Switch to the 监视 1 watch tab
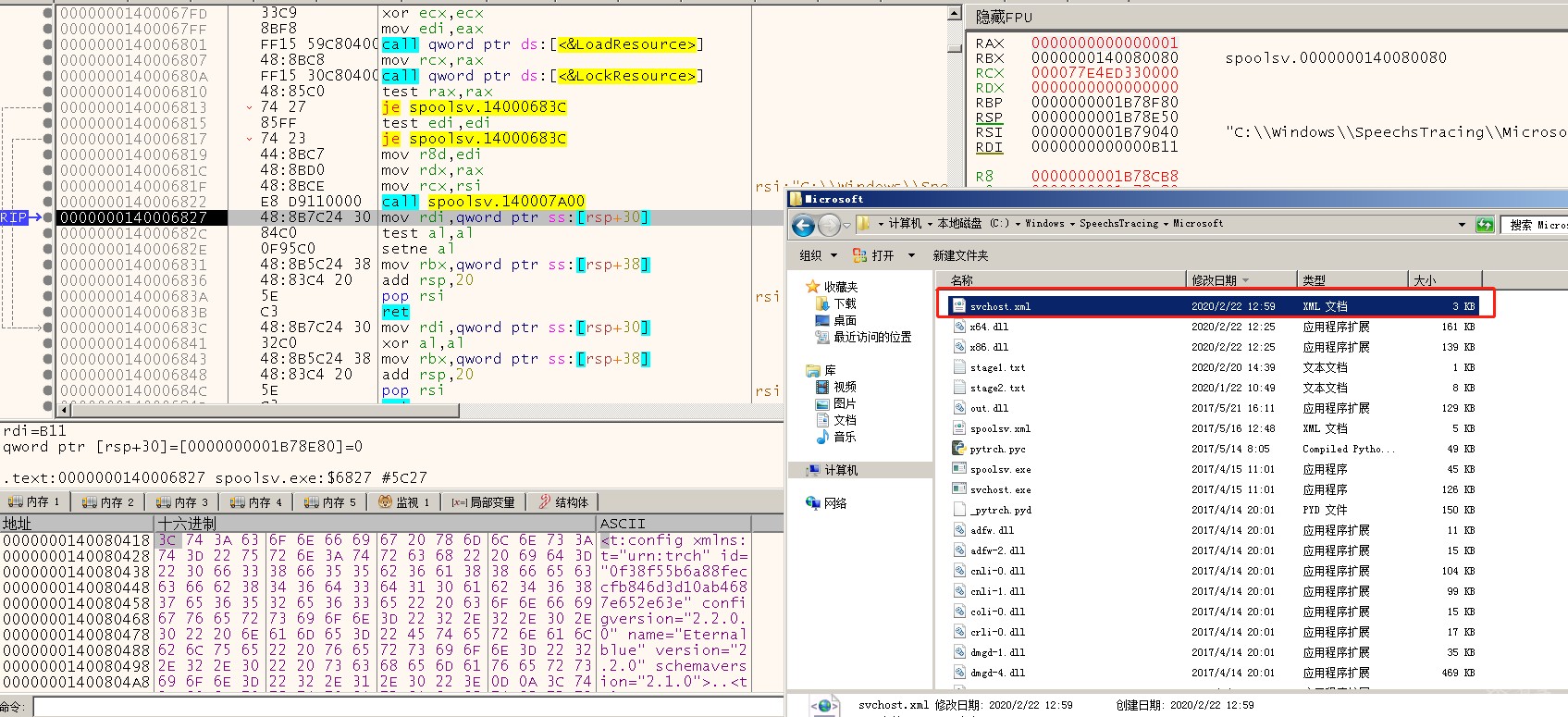The height and width of the screenshot is (717, 1568). pos(404,502)
